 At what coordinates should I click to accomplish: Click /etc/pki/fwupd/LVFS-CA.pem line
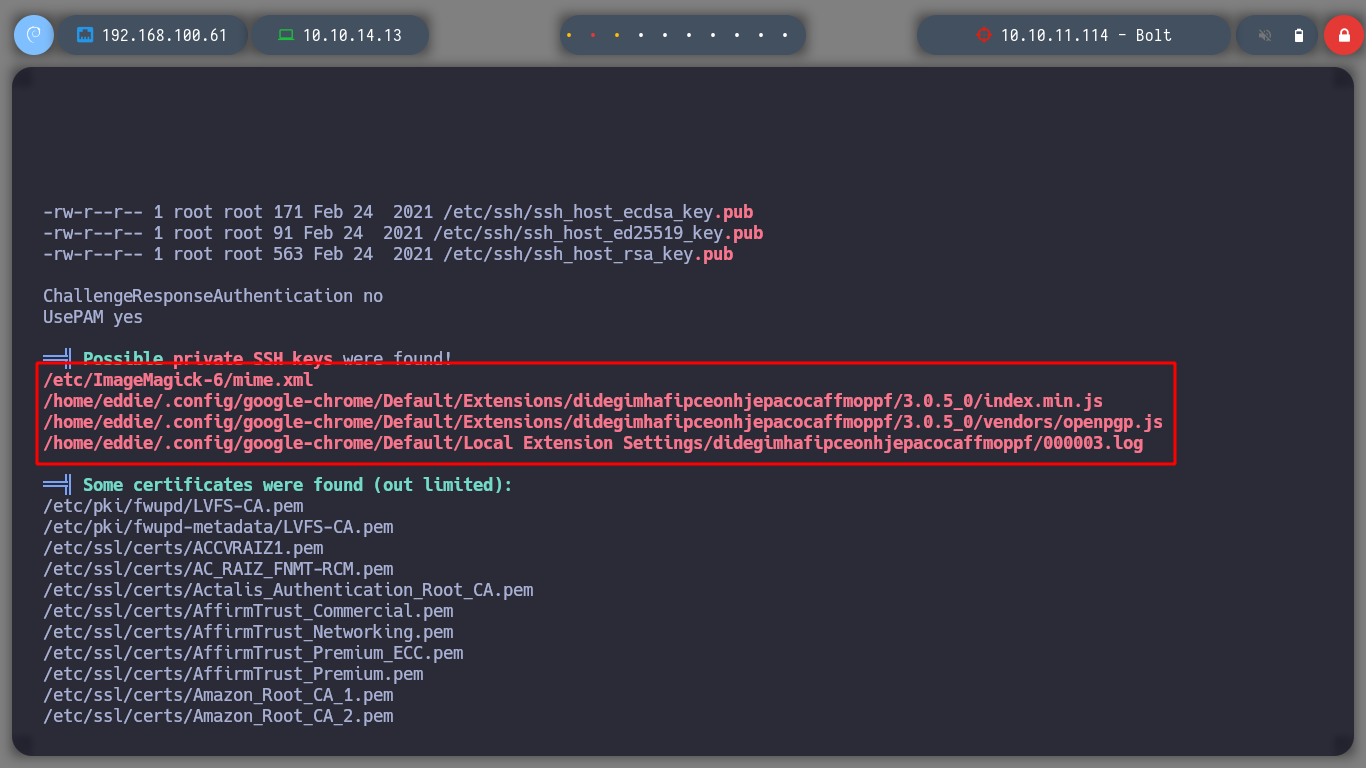click(173, 506)
